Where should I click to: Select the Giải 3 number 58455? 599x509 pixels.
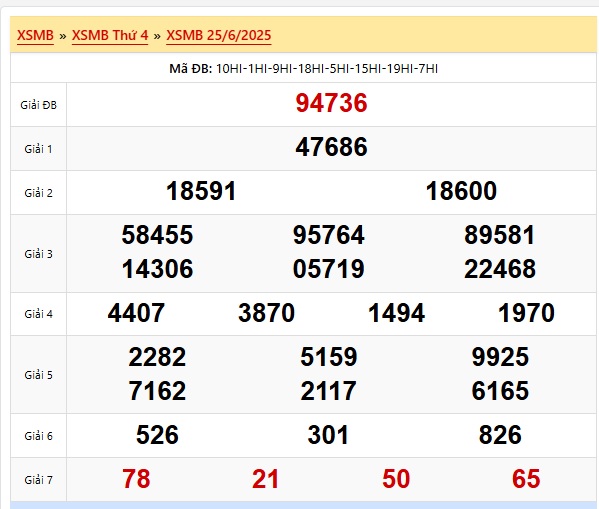157,235
